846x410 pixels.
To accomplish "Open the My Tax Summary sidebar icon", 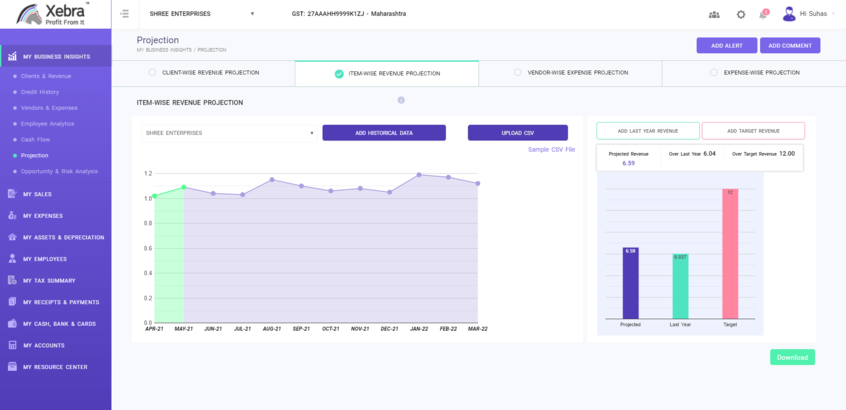I will (x=11, y=281).
